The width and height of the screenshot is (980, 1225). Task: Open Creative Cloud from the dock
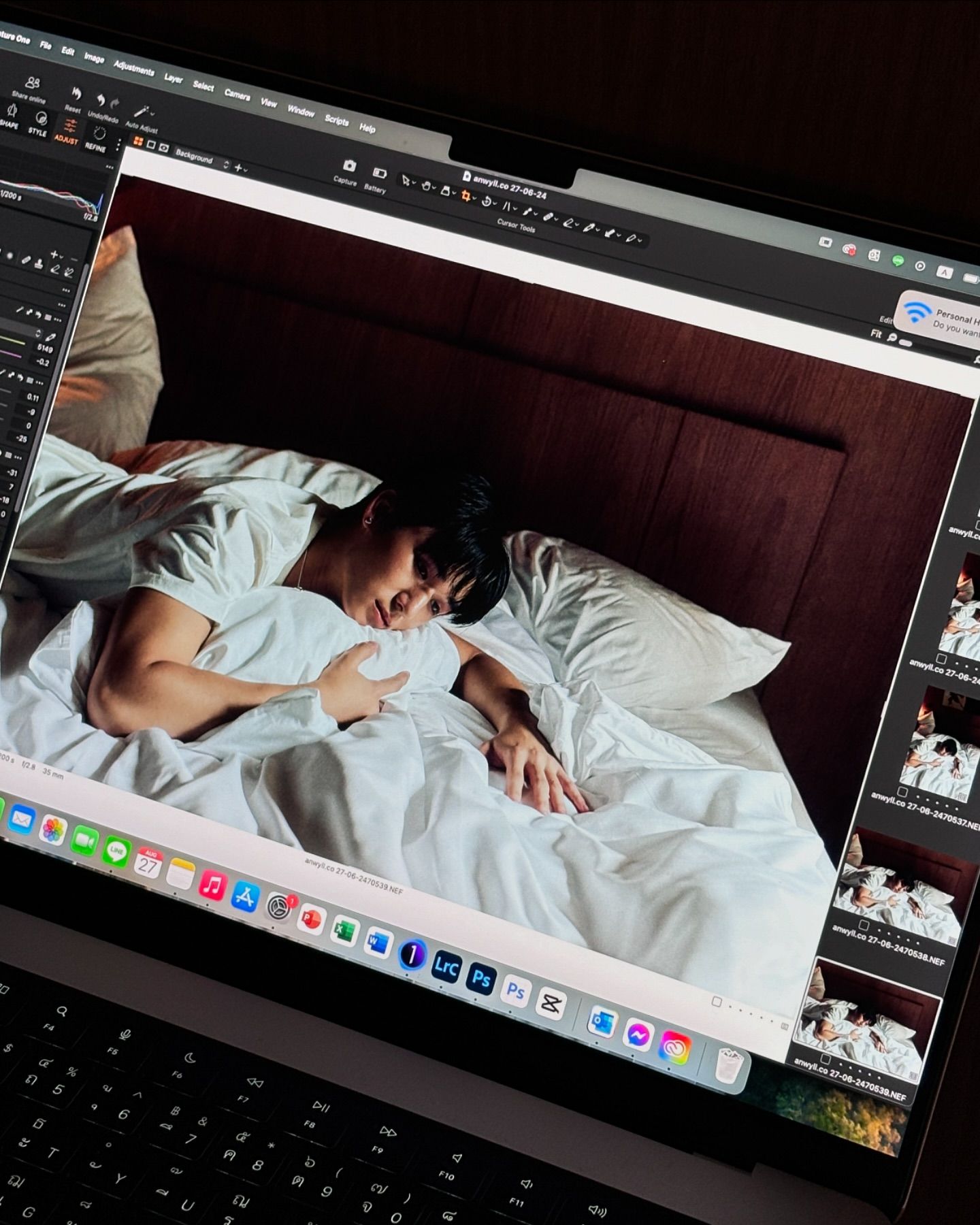[x=674, y=1049]
